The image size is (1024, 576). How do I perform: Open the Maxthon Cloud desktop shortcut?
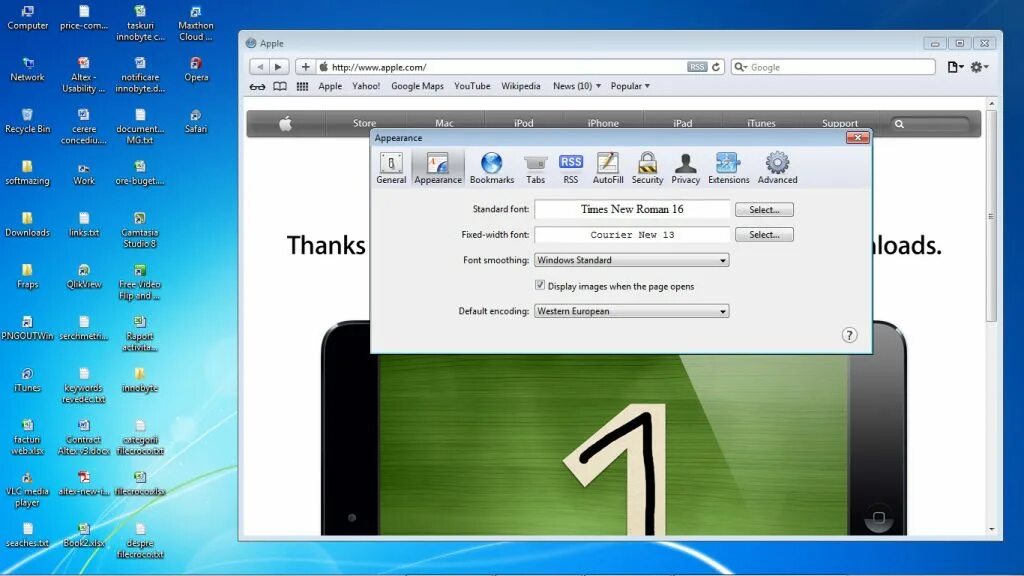pyautogui.click(x=196, y=23)
